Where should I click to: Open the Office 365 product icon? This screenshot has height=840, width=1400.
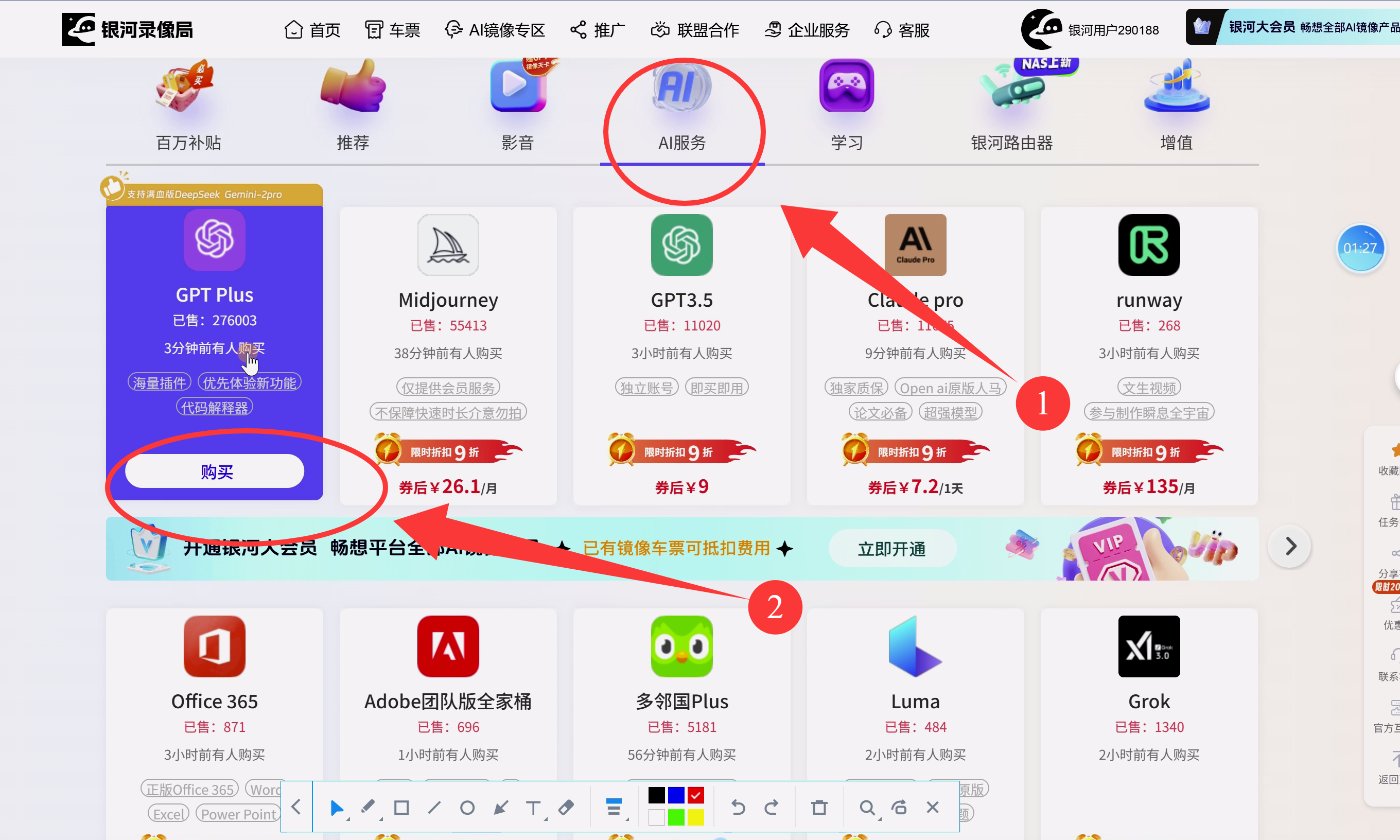[214, 646]
